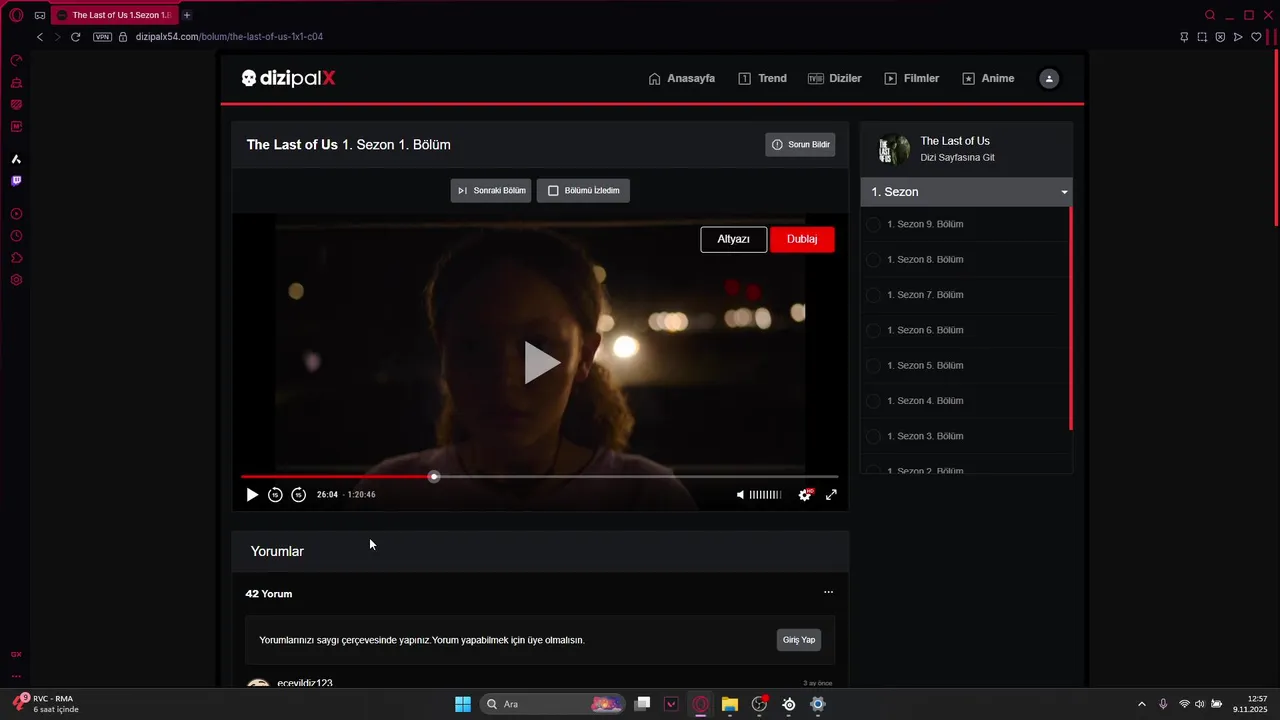1280x720 pixels.
Task: Mark 1. Sezon 3. Bölüm circle as watched
Action: tap(873, 436)
